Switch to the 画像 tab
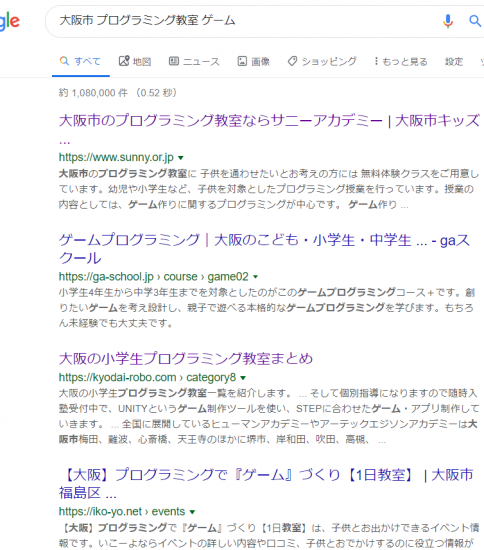Screen dimensions: 484x550 pos(254,61)
